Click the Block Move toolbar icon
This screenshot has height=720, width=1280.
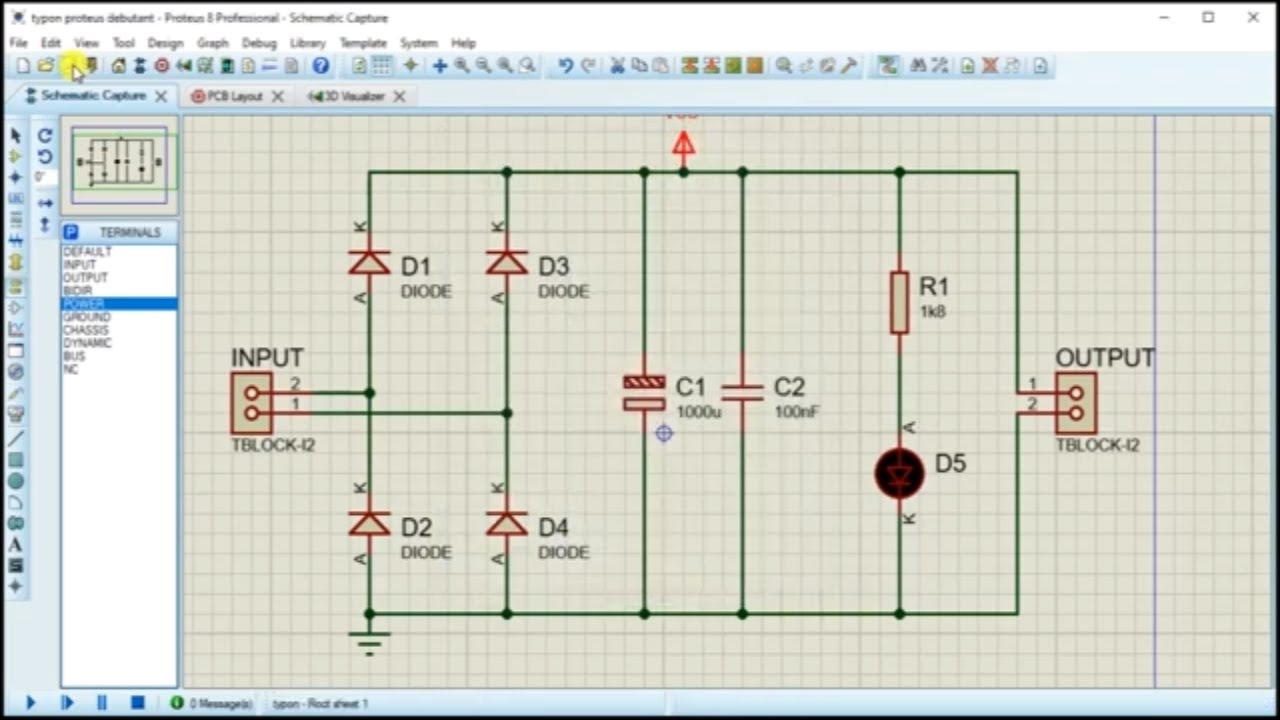pyautogui.click(x=711, y=66)
